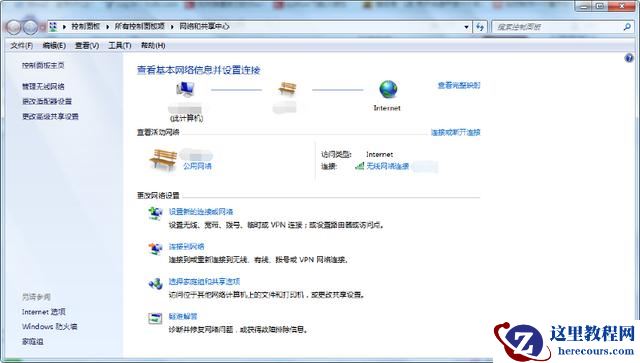Click the 疑难解答 link
This screenshot has height=363, width=640.
(x=183, y=316)
